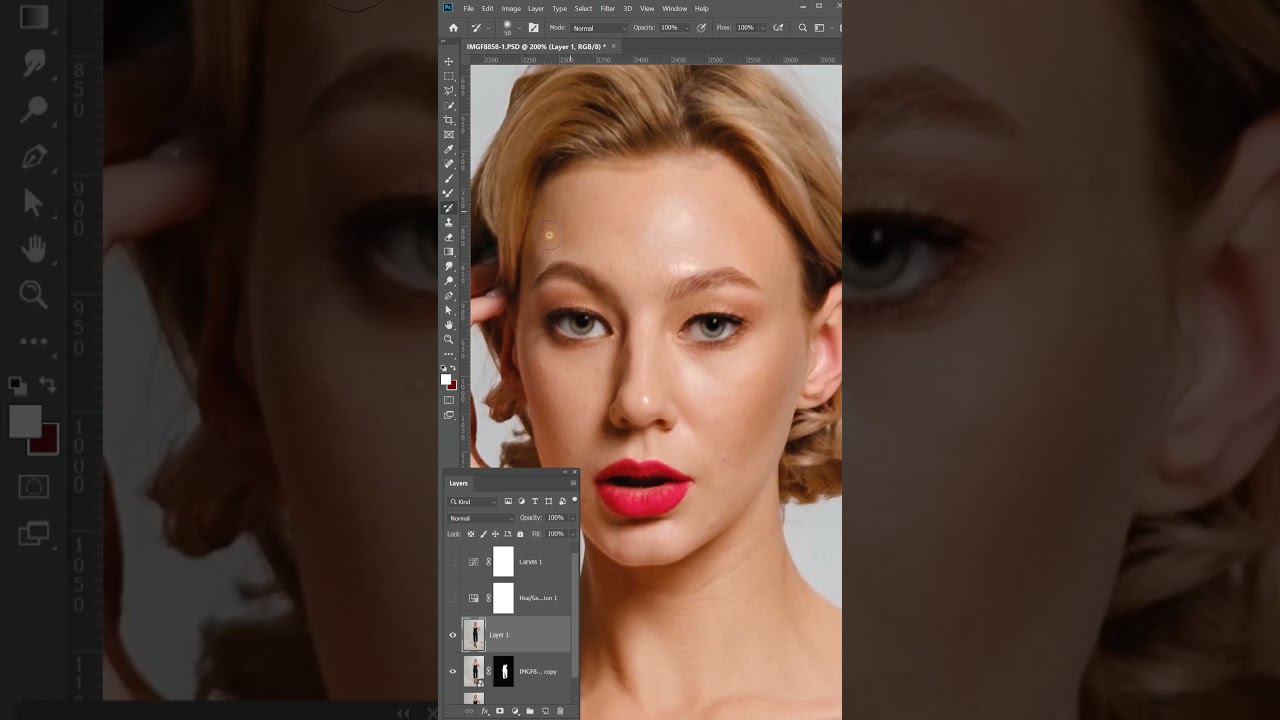This screenshot has height=720, width=1280.
Task: Open the File menu
Action: 468,9
